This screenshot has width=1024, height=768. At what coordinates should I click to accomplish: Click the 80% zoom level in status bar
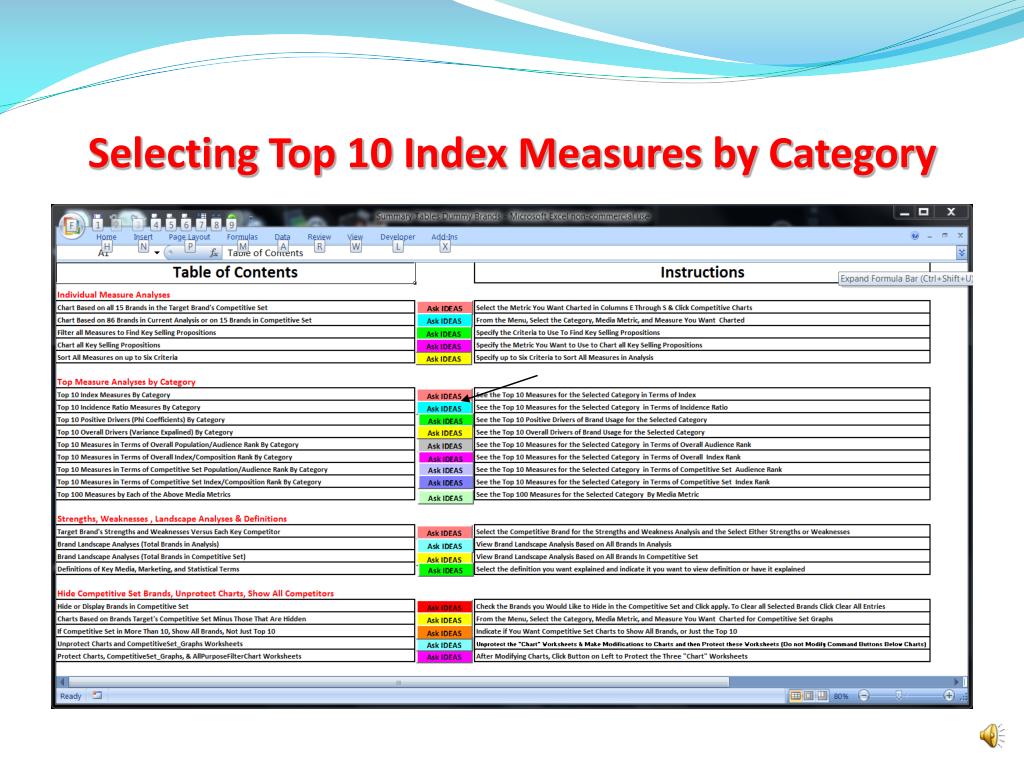pos(841,696)
